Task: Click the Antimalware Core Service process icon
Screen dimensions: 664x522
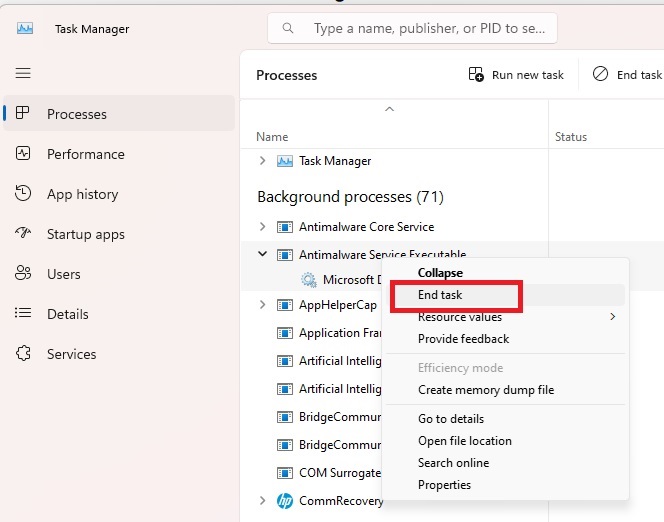Action: click(285, 227)
